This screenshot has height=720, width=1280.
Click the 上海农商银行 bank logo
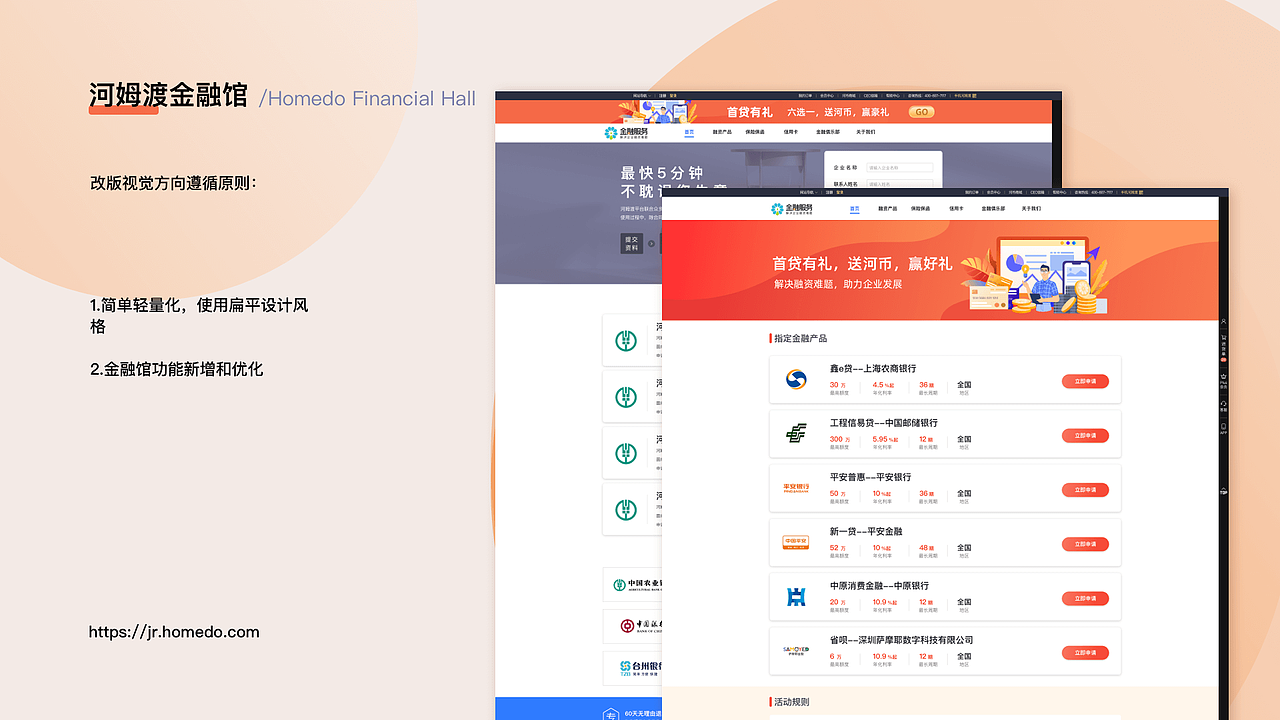(796, 379)
